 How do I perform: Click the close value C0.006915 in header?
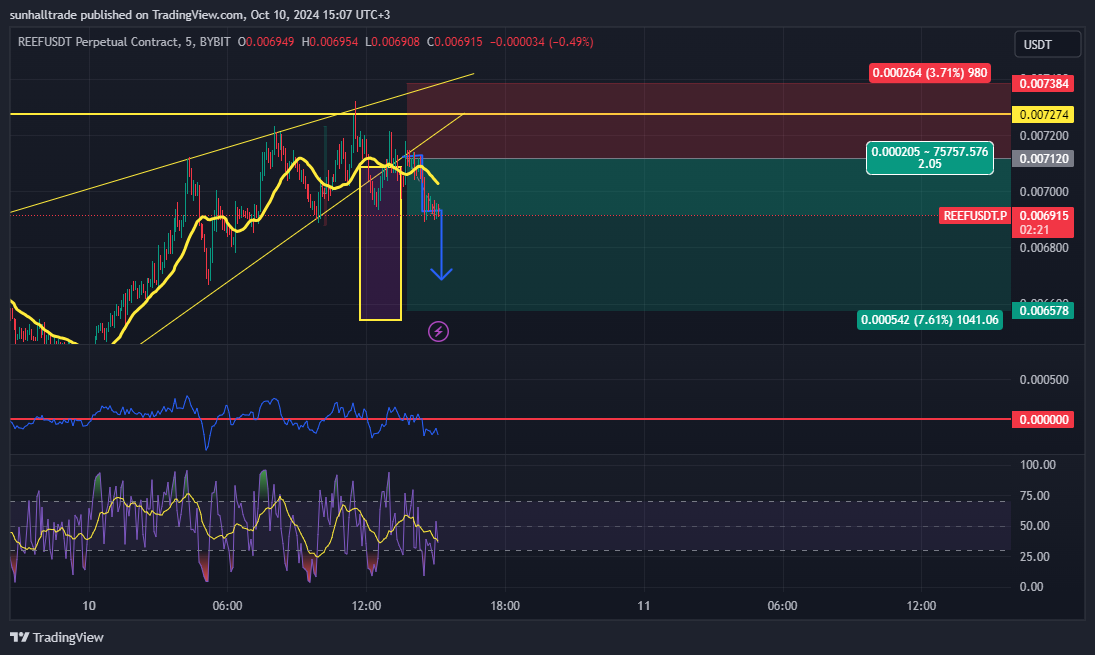coord(455,42)
